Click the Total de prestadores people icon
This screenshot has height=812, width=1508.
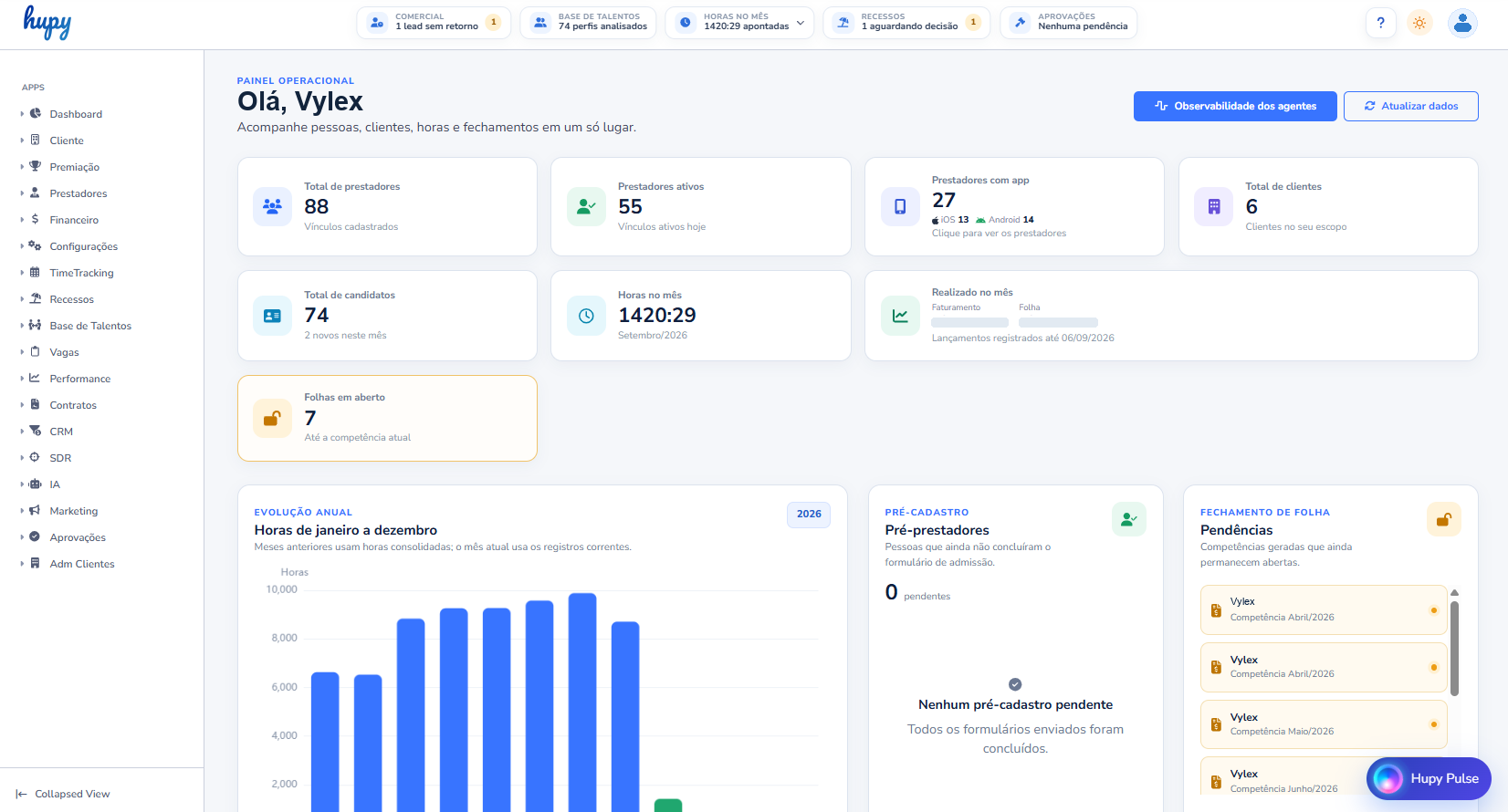pyautogui.click(x=272, y=206)
